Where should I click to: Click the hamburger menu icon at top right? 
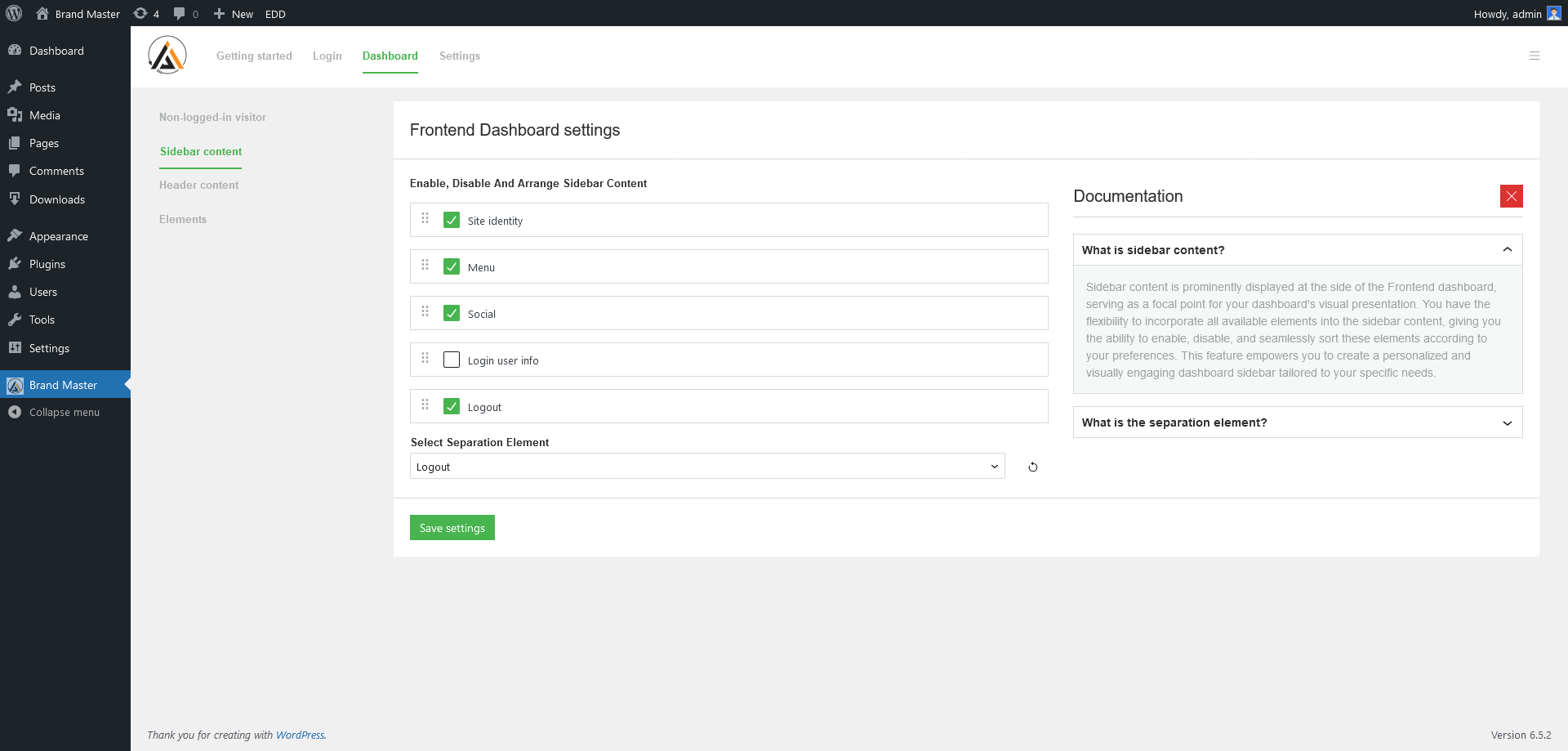click(x=1535, y=56)
